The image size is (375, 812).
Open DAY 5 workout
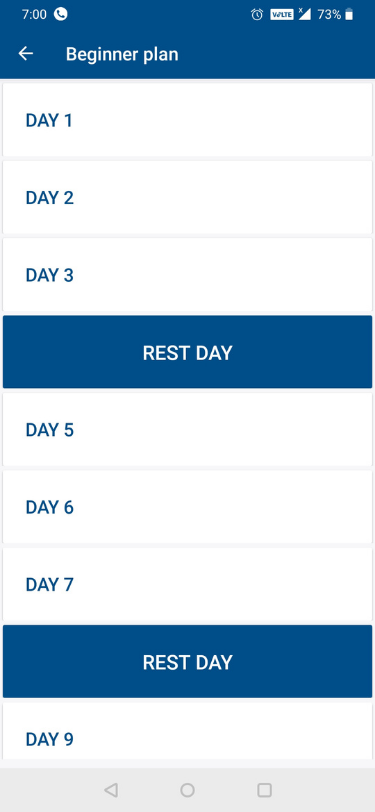(188, 430)
